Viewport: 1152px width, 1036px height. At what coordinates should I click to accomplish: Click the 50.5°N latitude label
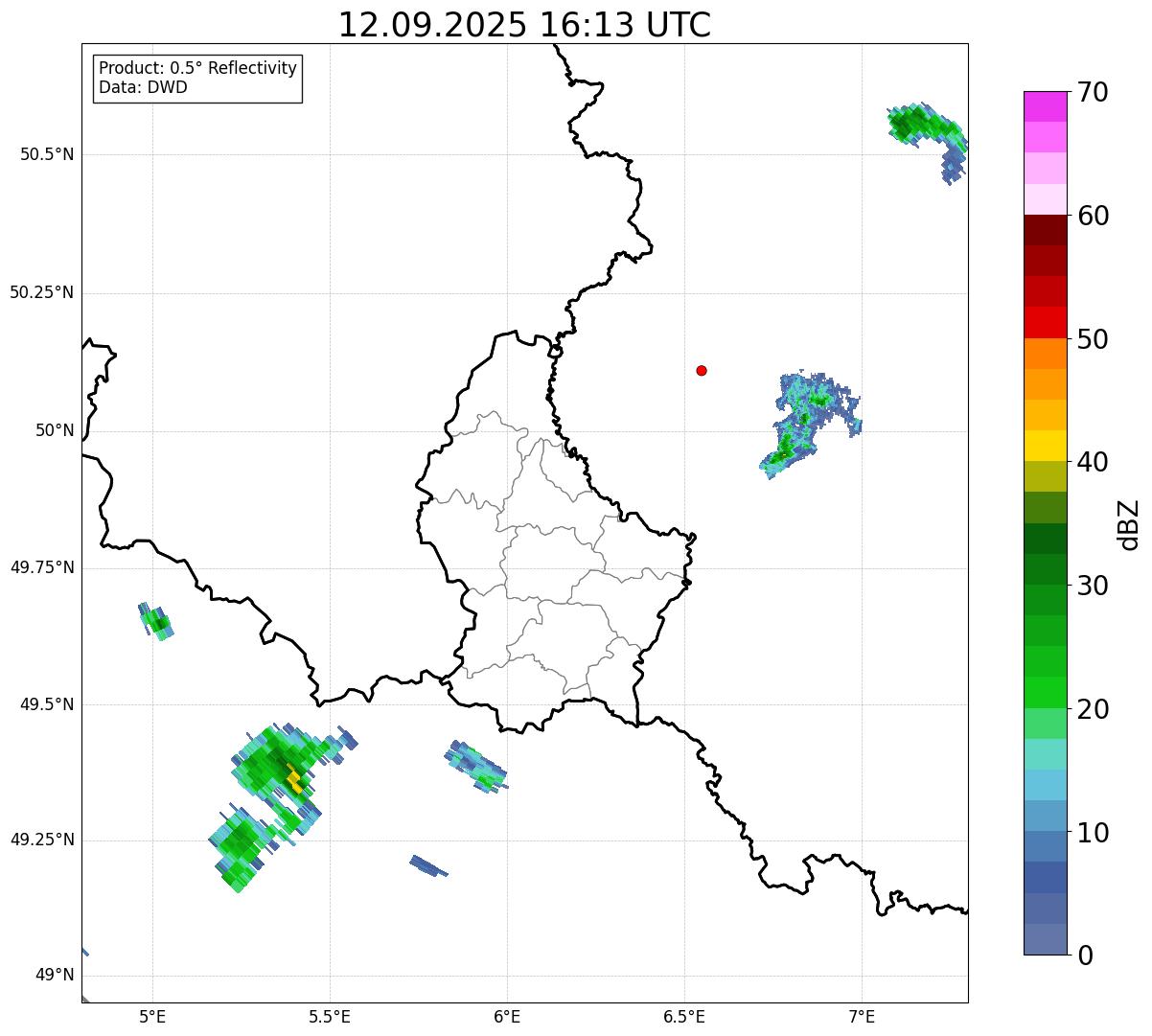pos(46,154)
